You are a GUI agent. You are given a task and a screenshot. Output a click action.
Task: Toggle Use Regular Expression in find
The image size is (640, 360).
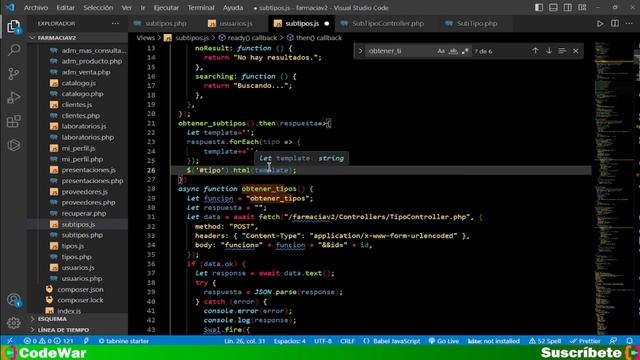(x=465, y=51)
